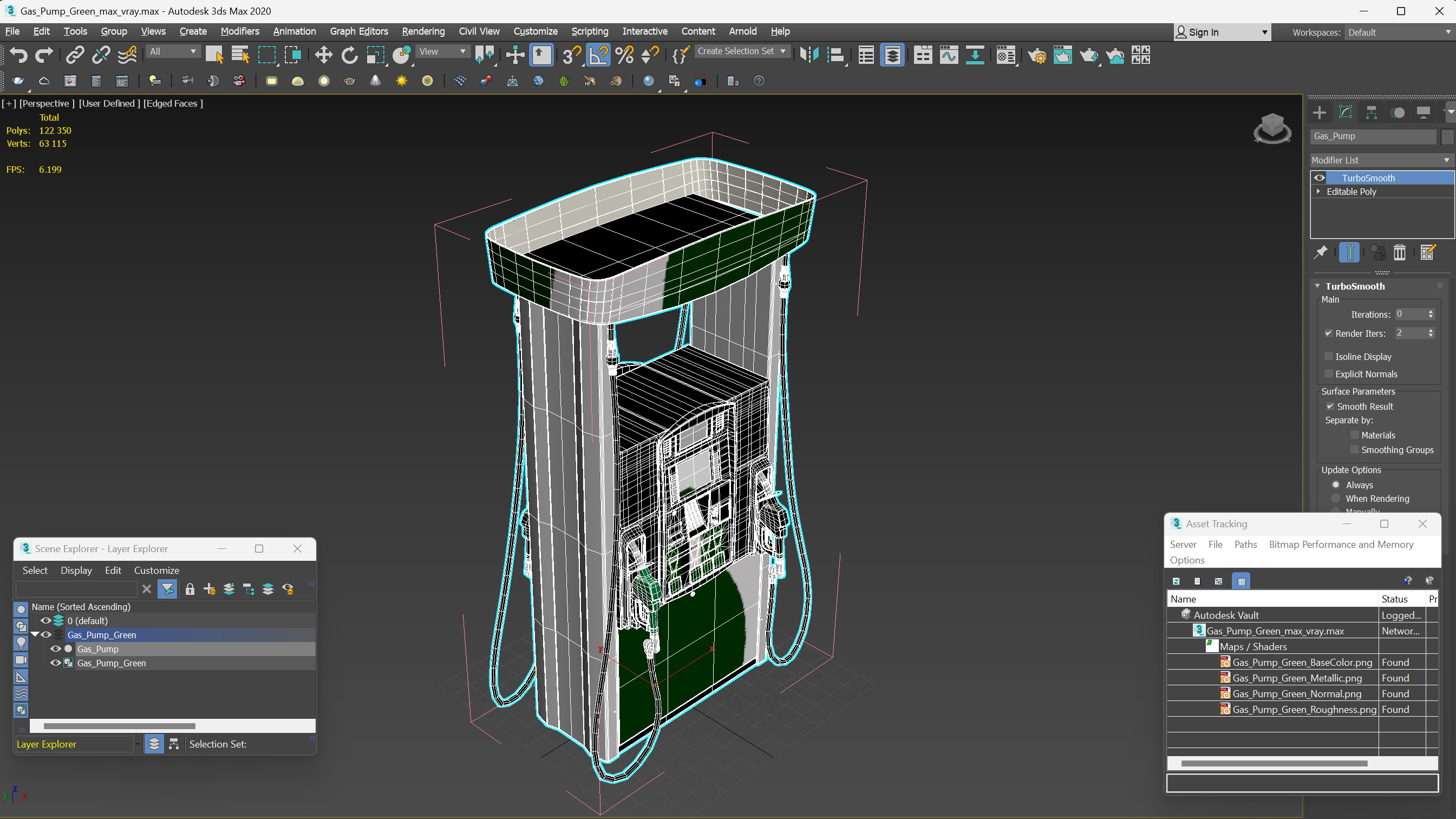Toggle the 3D Snaps icon
This screenshot has width=1456, height=819.
[x=571, y=55]
